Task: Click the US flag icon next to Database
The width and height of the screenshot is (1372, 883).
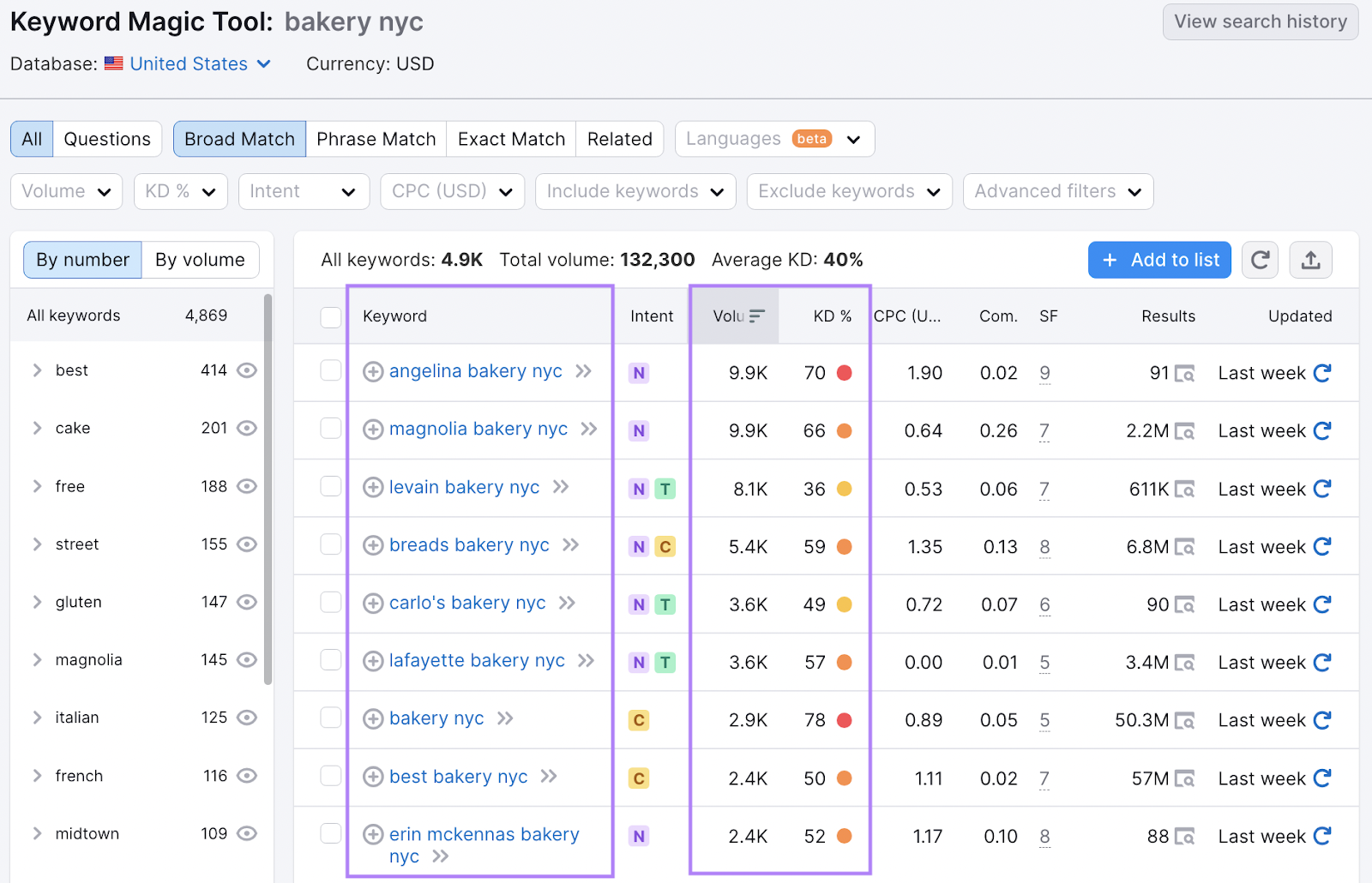Action: (x=112, y=63)
